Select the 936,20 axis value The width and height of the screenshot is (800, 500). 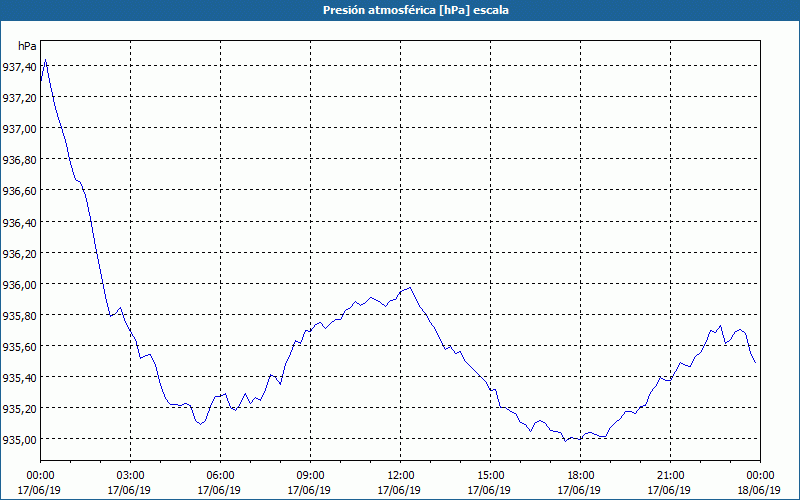[19, 254]
